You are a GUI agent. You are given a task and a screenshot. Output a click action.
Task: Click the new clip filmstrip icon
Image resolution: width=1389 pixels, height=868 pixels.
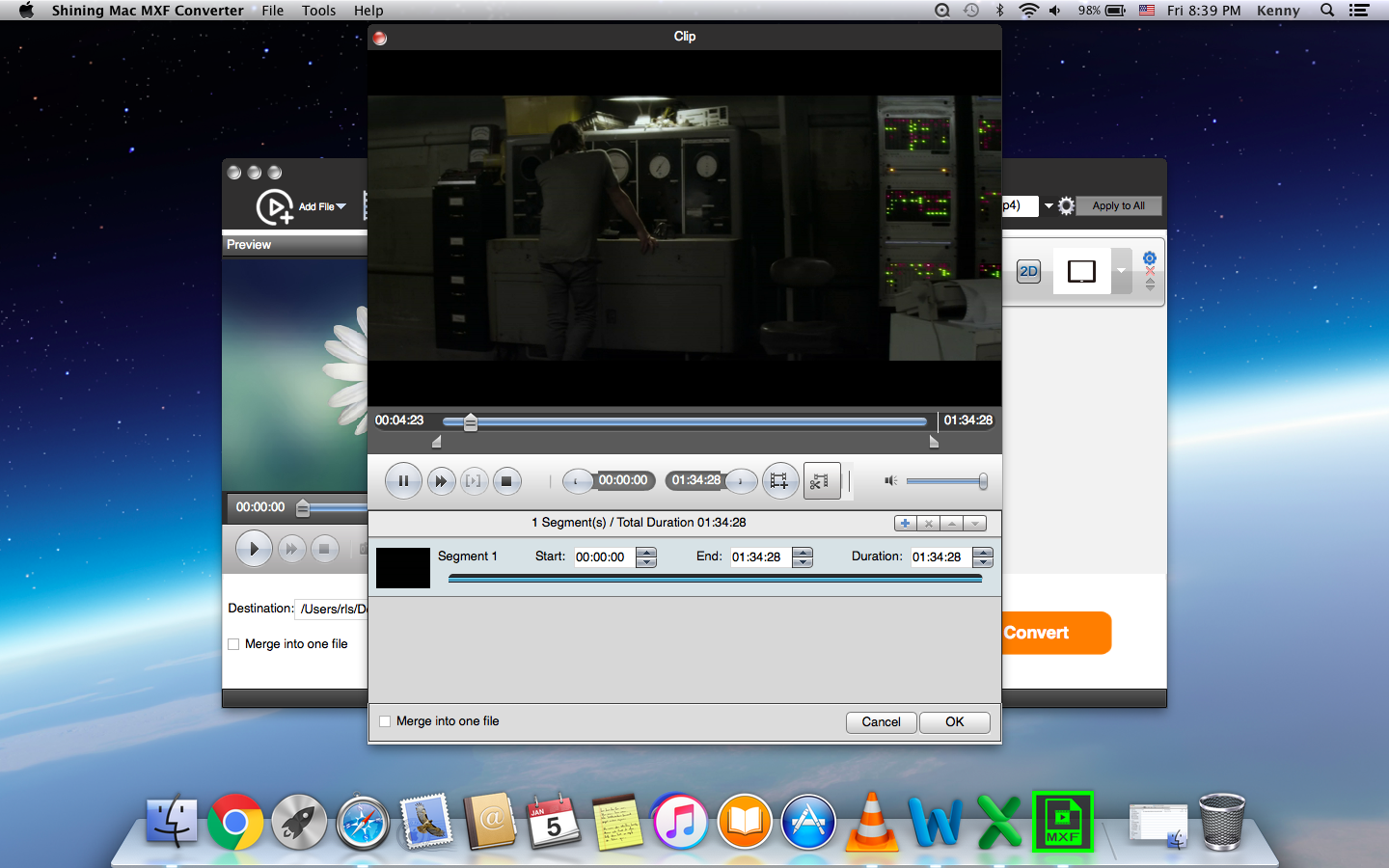(779, 480)
